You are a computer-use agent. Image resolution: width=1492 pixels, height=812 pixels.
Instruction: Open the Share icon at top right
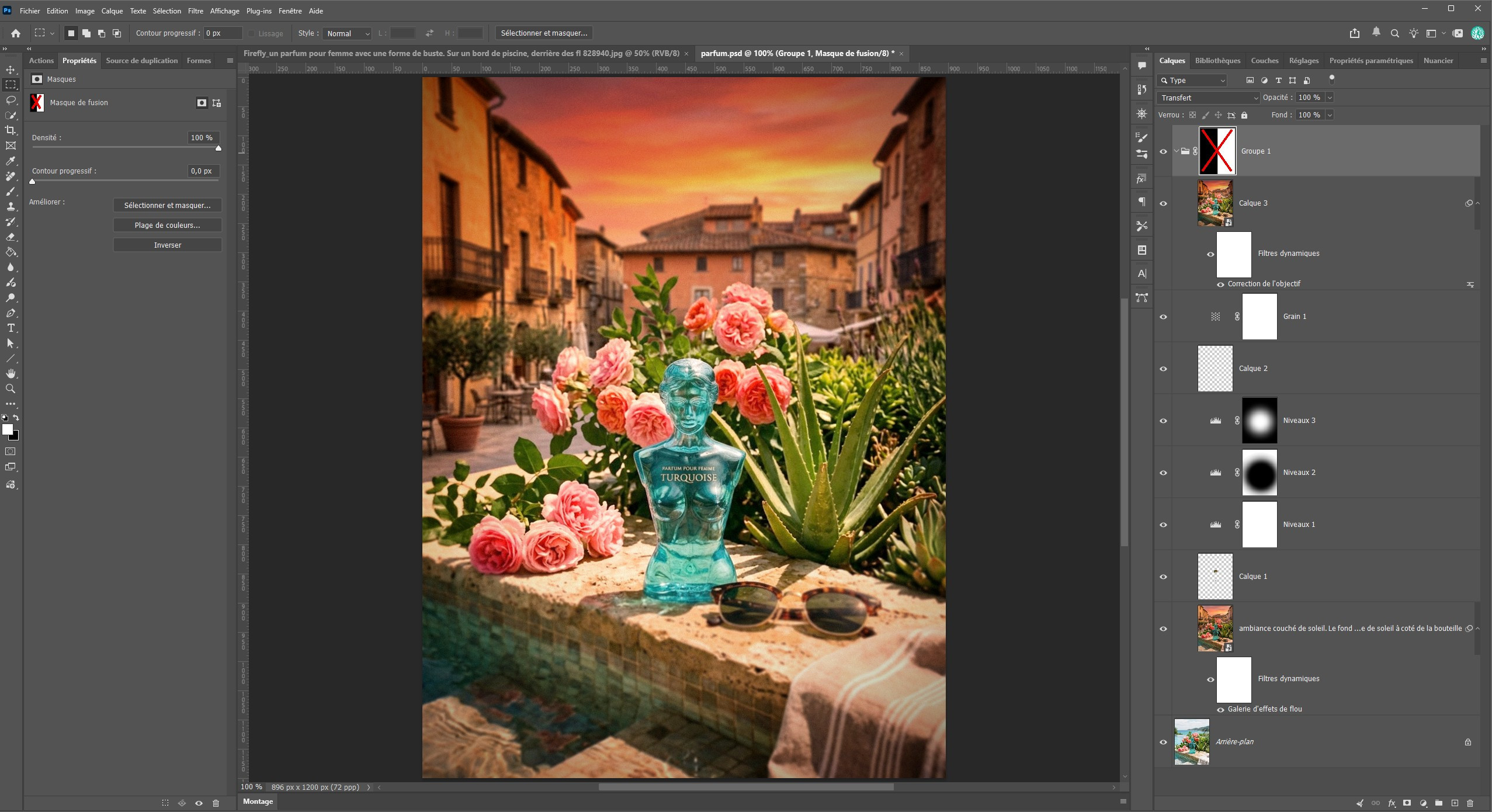(1355, 33)
